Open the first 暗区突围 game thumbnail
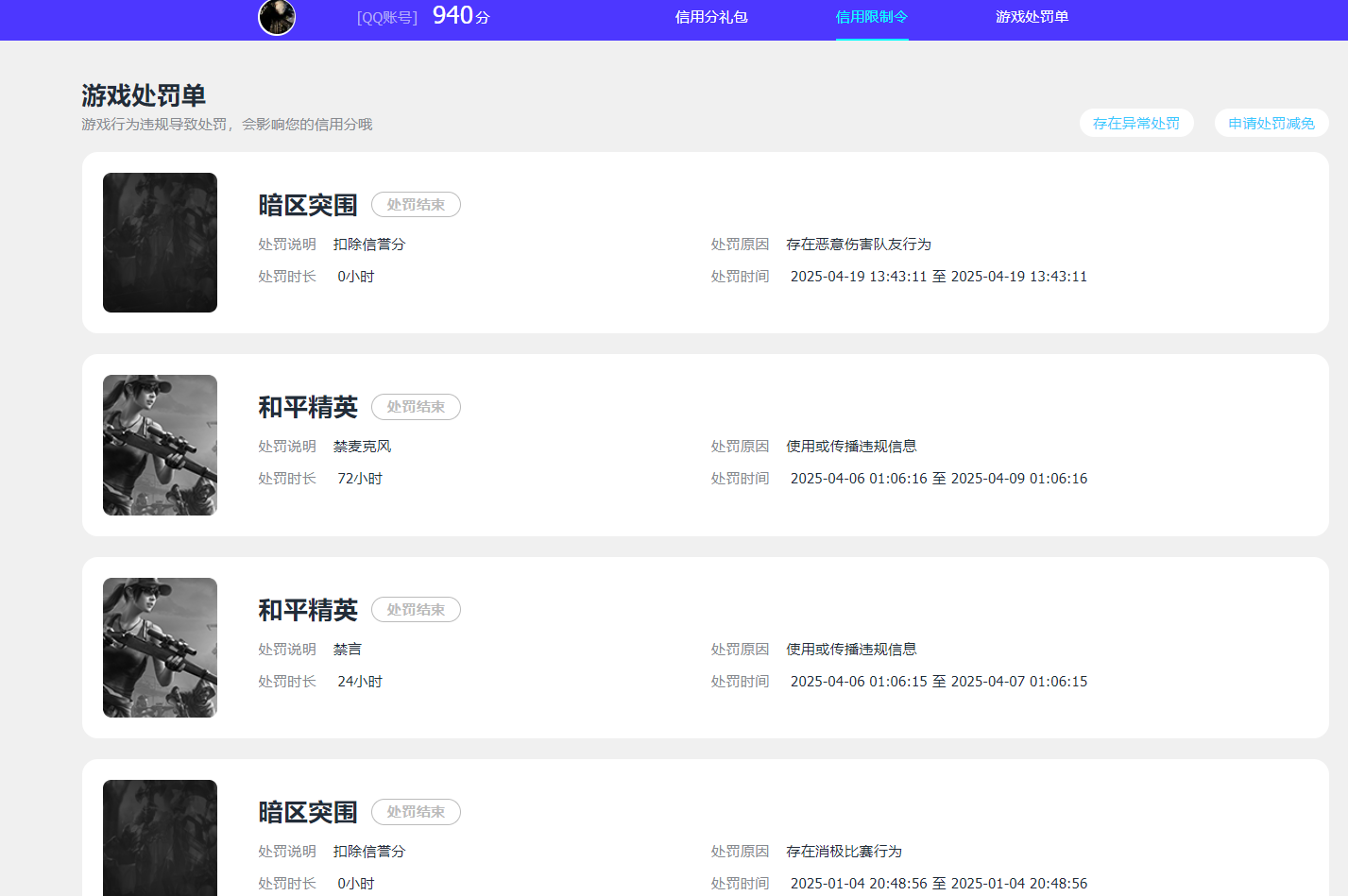 click(160, 242)
